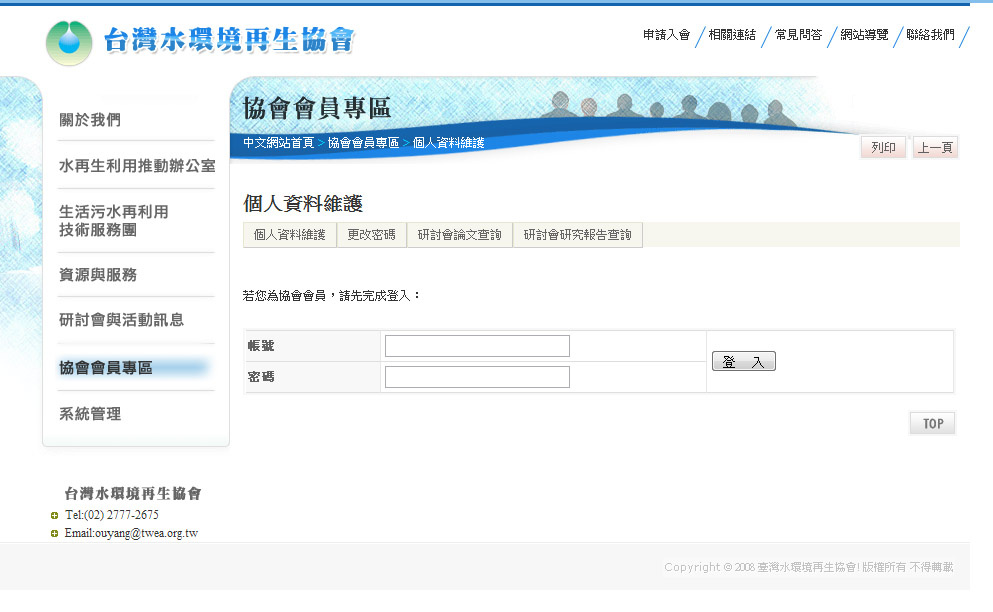The height and width of the screenshot is (612, 993).
Task: Open the 研討會研究報告查詢 tab
Action: [x=578, y=235]
